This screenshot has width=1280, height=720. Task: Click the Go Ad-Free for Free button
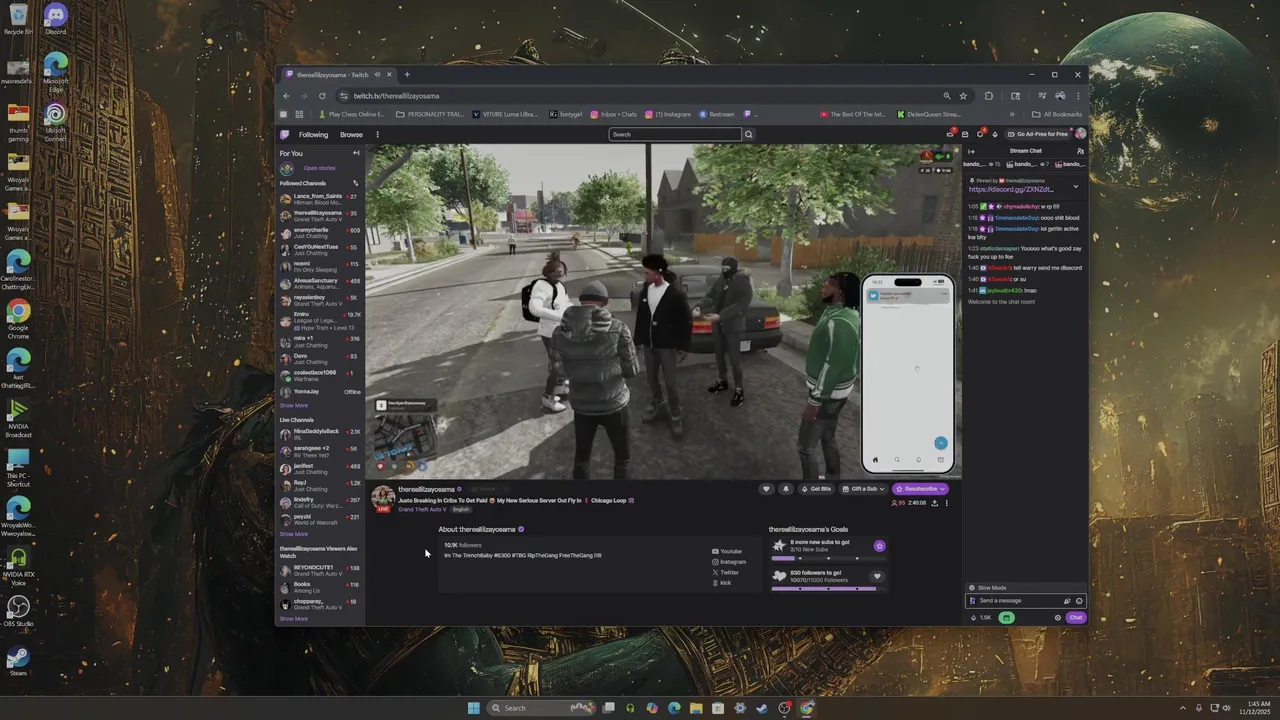pos(1038,134)
